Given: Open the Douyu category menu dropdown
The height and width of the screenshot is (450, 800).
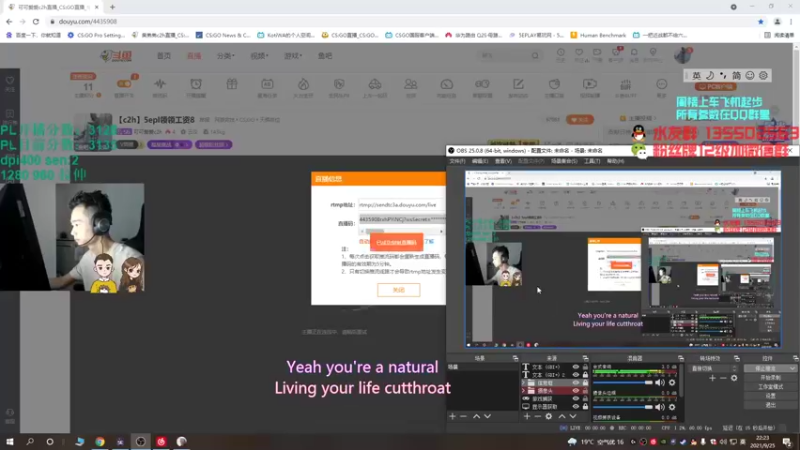Looking at the screenshot, I should 225,56.
